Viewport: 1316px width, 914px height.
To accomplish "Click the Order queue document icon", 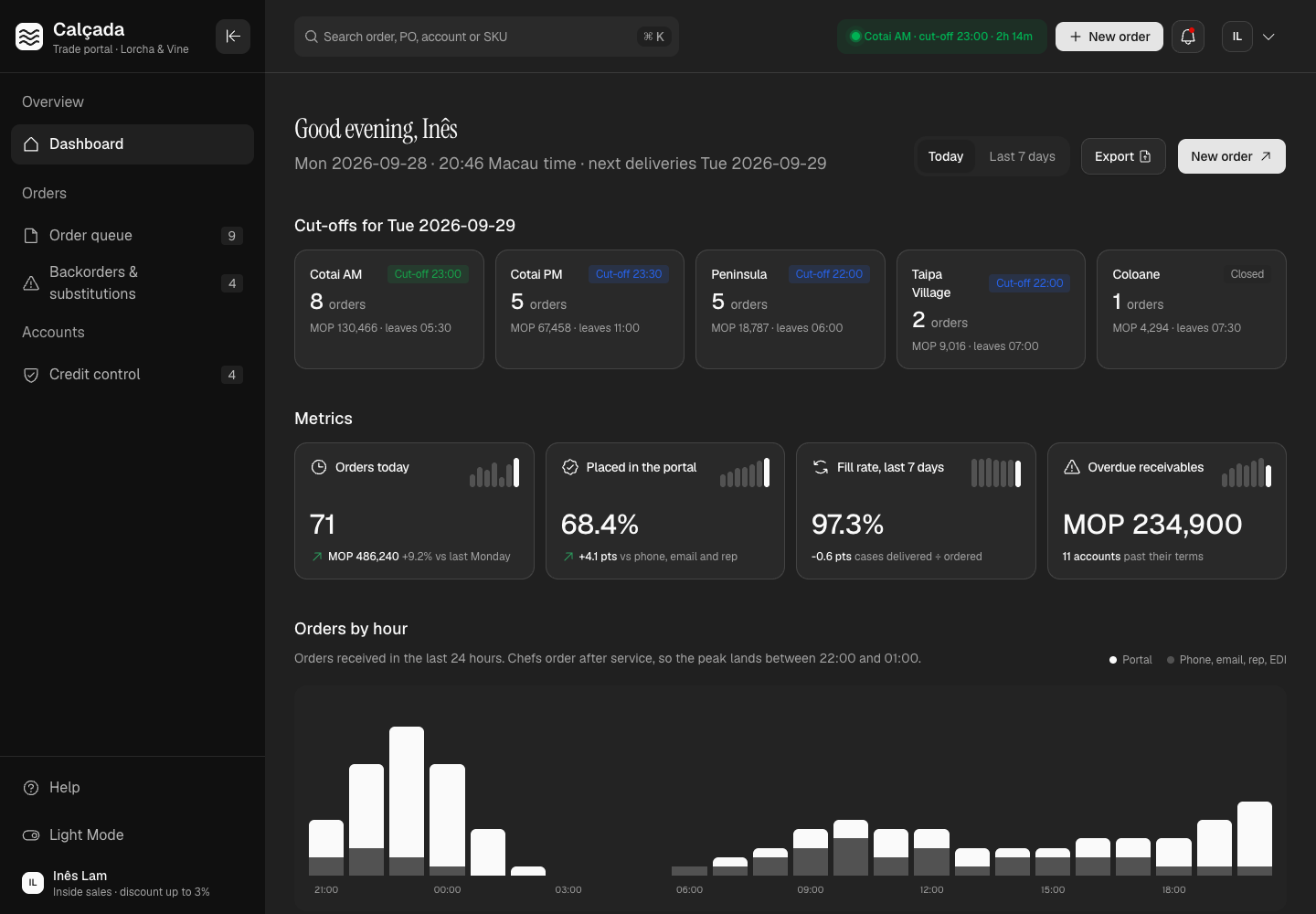I will pyautogui.click(x=31, y=236).
